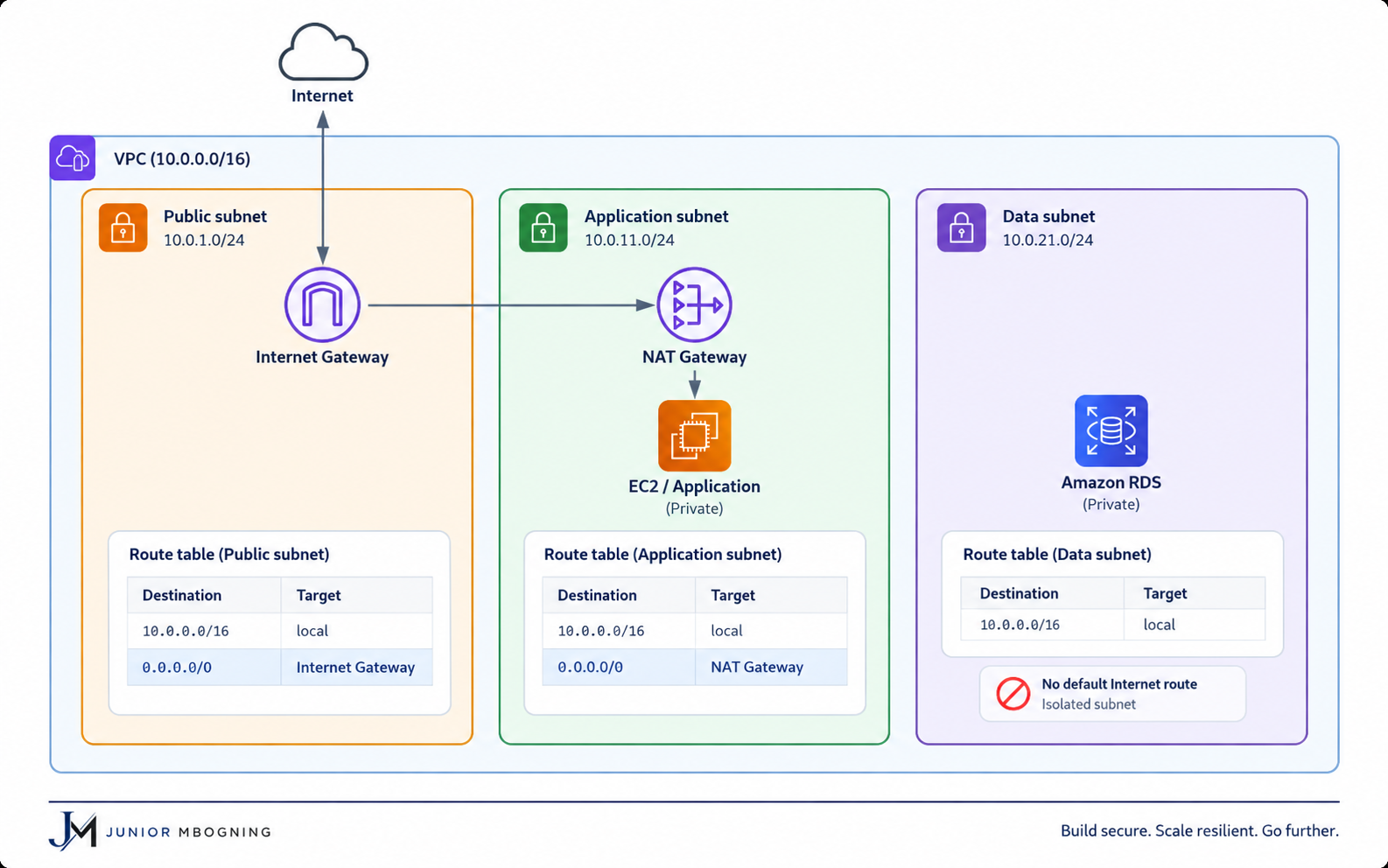
Task: Click Internet Gateway target cell in Public table
Action: coord(355,667)
